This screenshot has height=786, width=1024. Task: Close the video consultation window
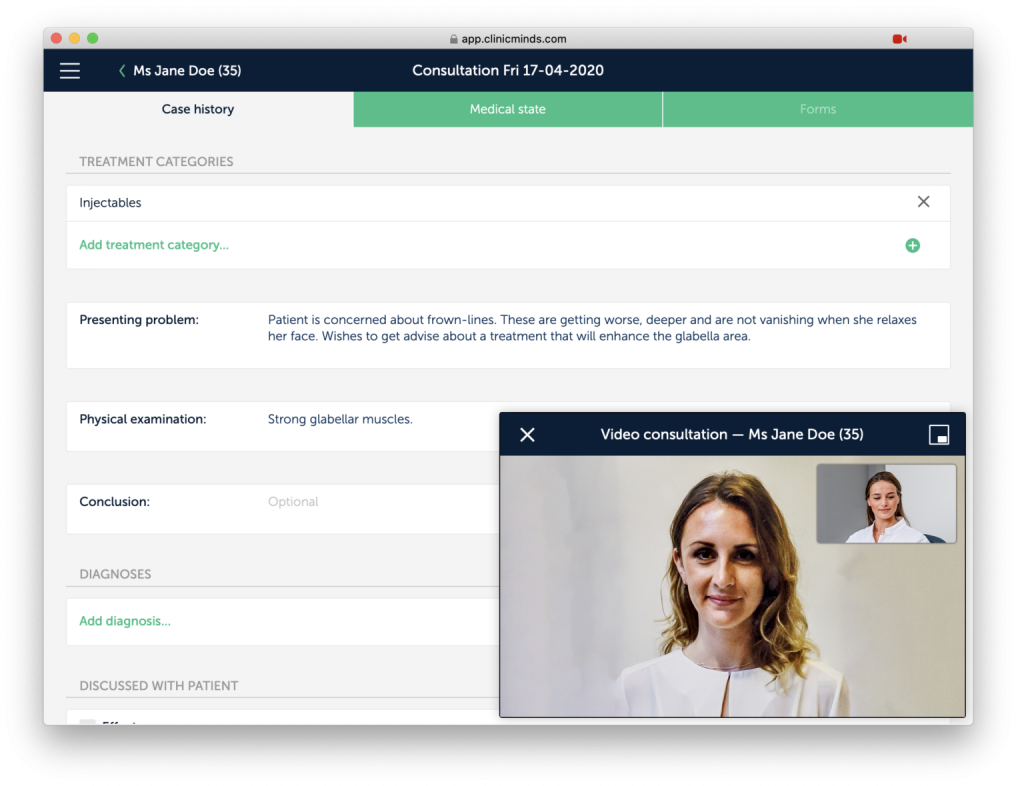[x=527, y=434]
